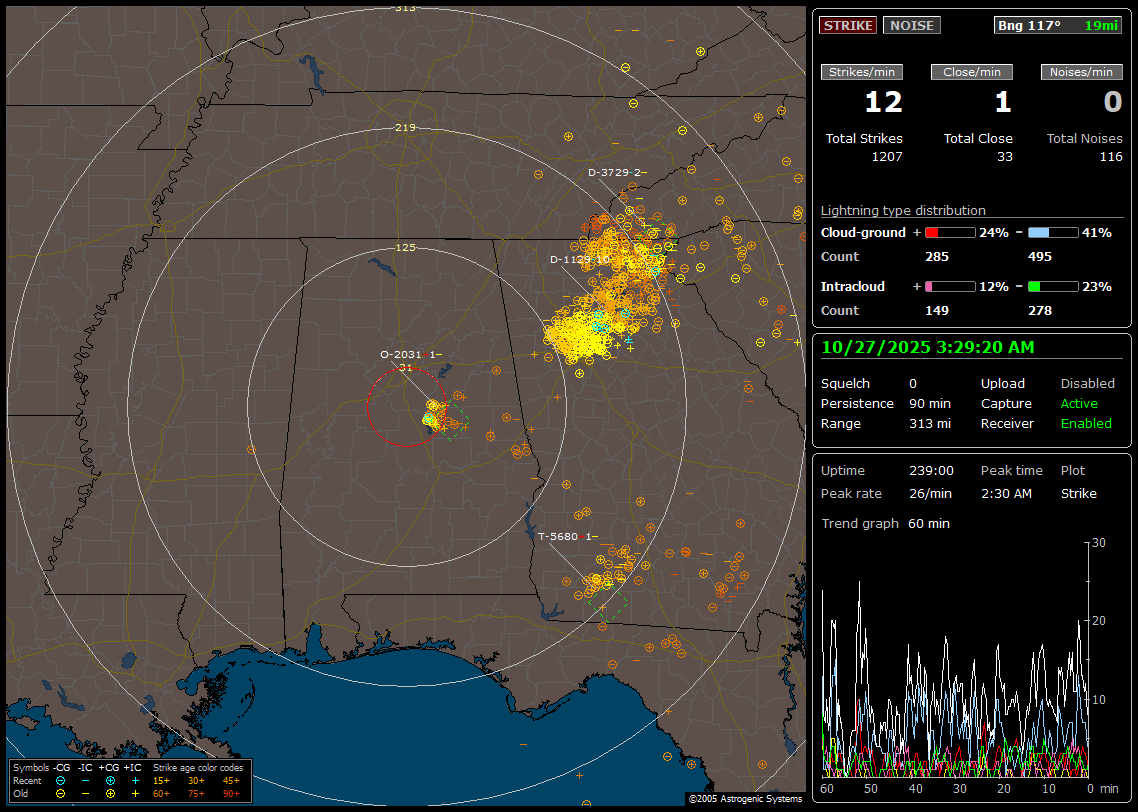Click the red positive Cloud-ground percentage bar
1138x812 pixels.
[x=949, y=233]
